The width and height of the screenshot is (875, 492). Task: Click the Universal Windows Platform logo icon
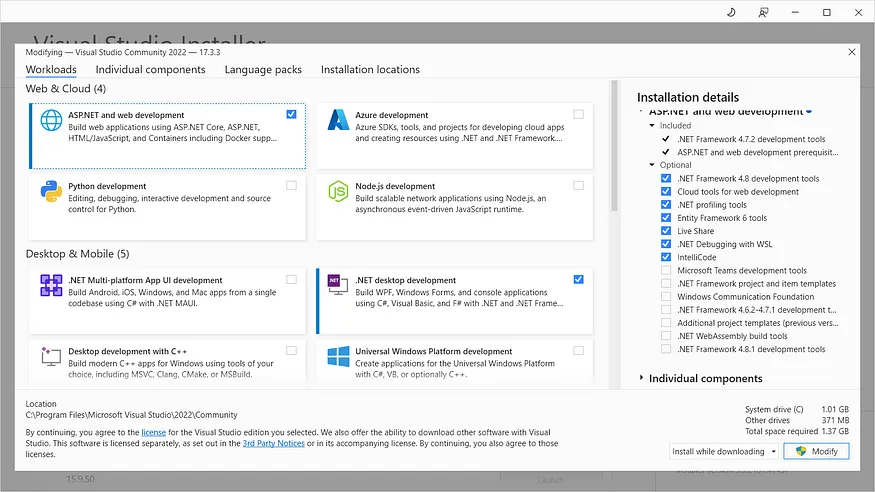338,357
